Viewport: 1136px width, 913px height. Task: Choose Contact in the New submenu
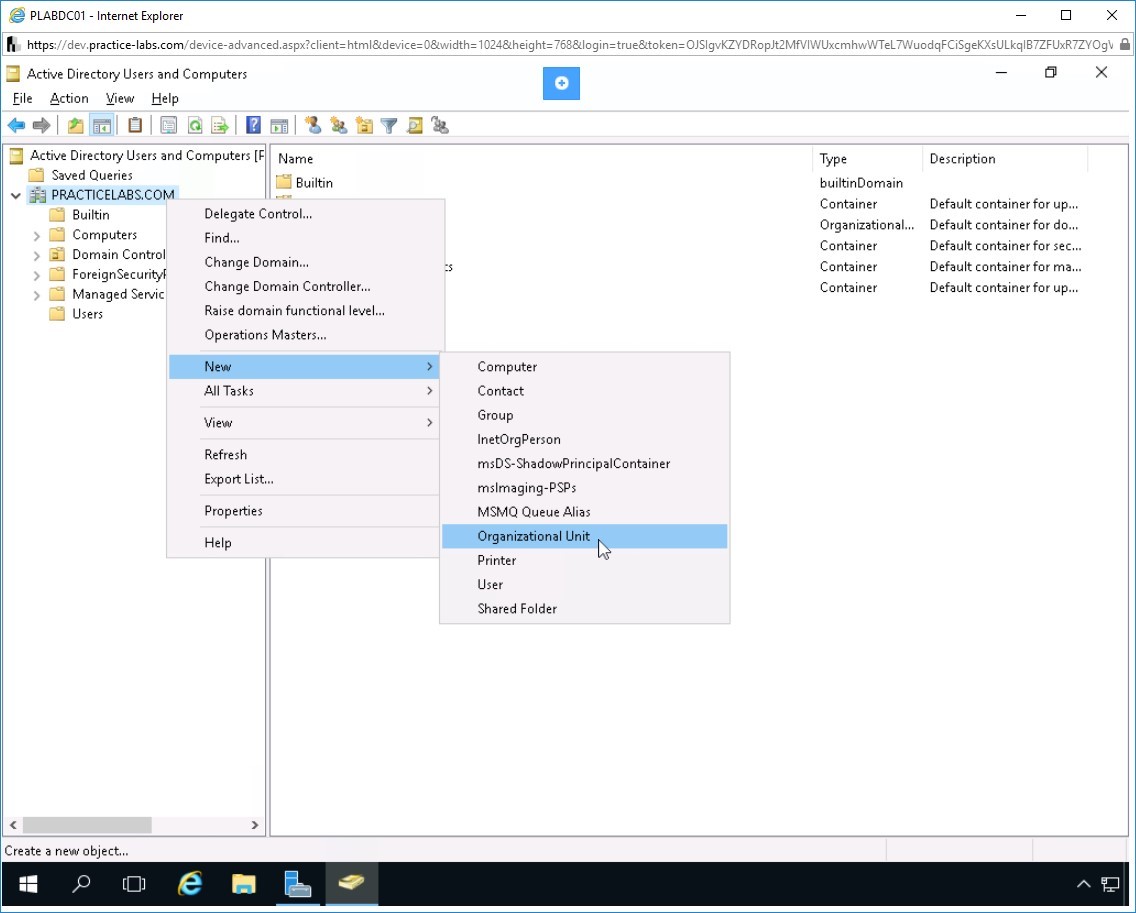585,391
